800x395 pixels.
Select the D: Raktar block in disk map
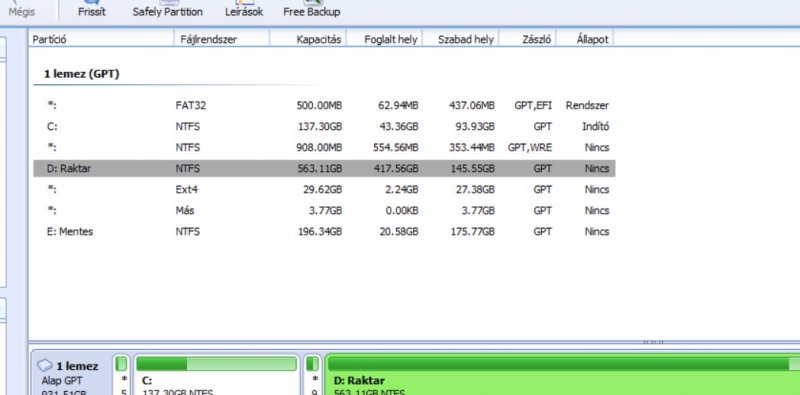562,375
